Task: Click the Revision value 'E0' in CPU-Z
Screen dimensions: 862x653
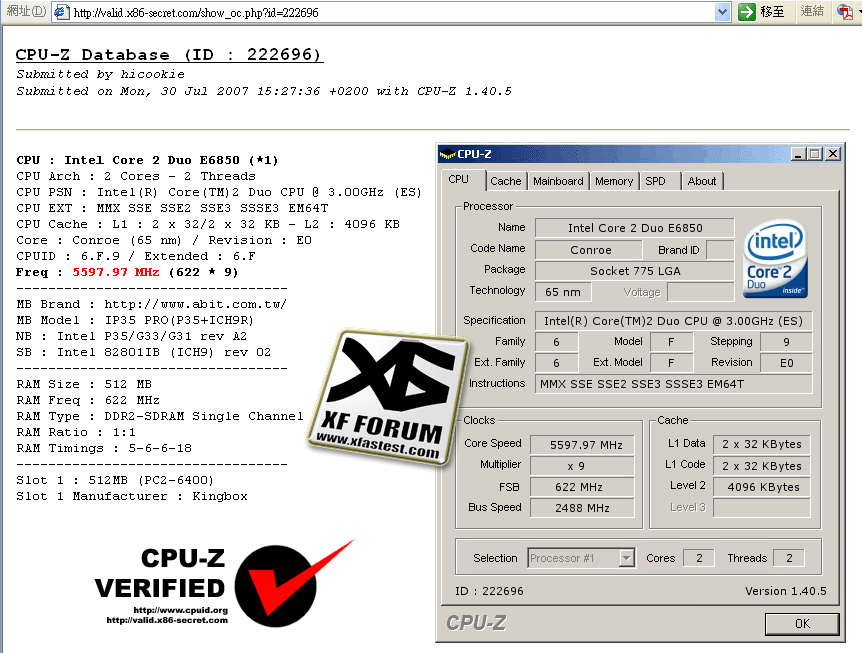Action: point(786,363)
